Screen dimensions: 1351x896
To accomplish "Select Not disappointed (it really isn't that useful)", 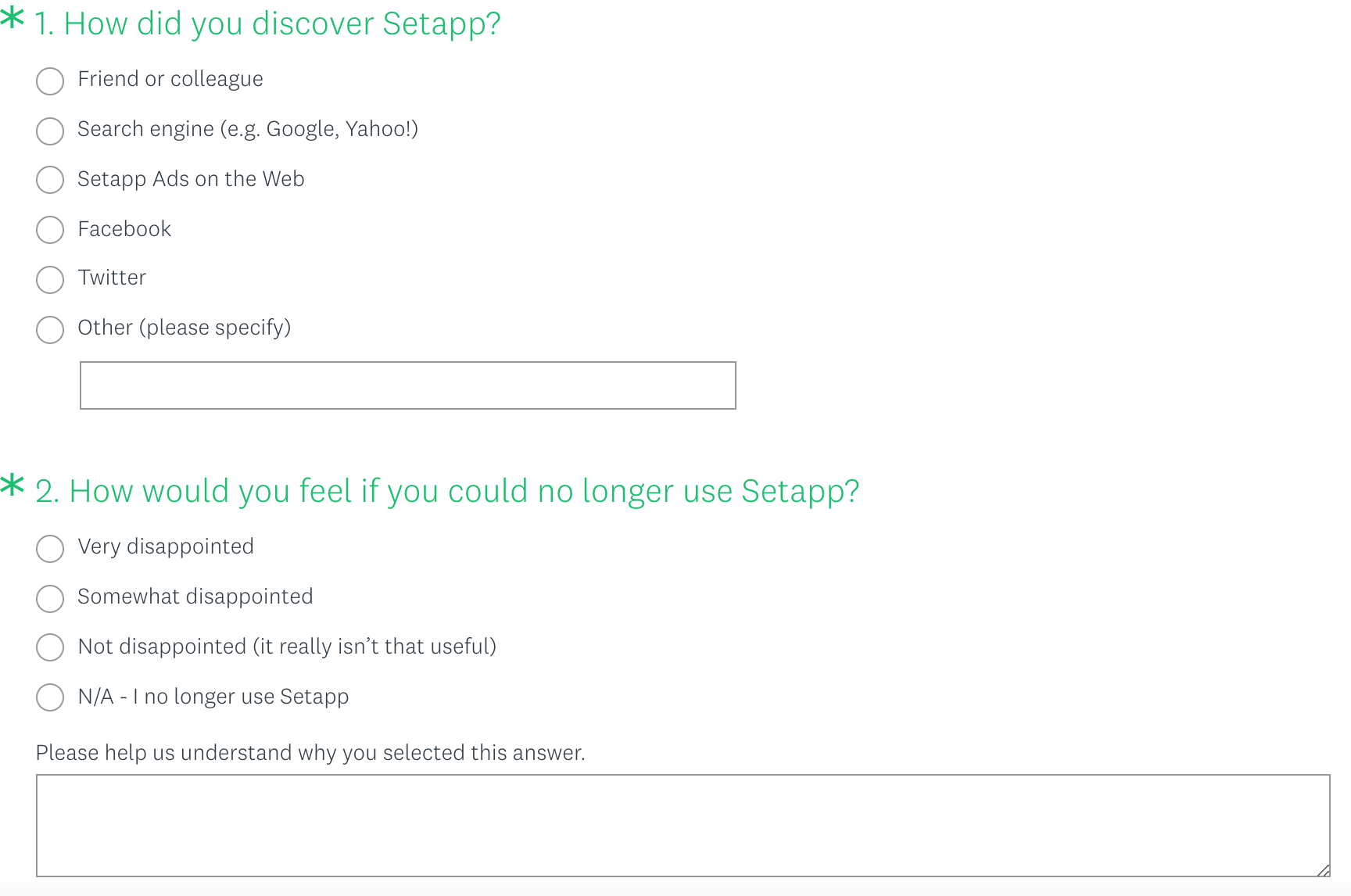I will [x=50, y=647].
